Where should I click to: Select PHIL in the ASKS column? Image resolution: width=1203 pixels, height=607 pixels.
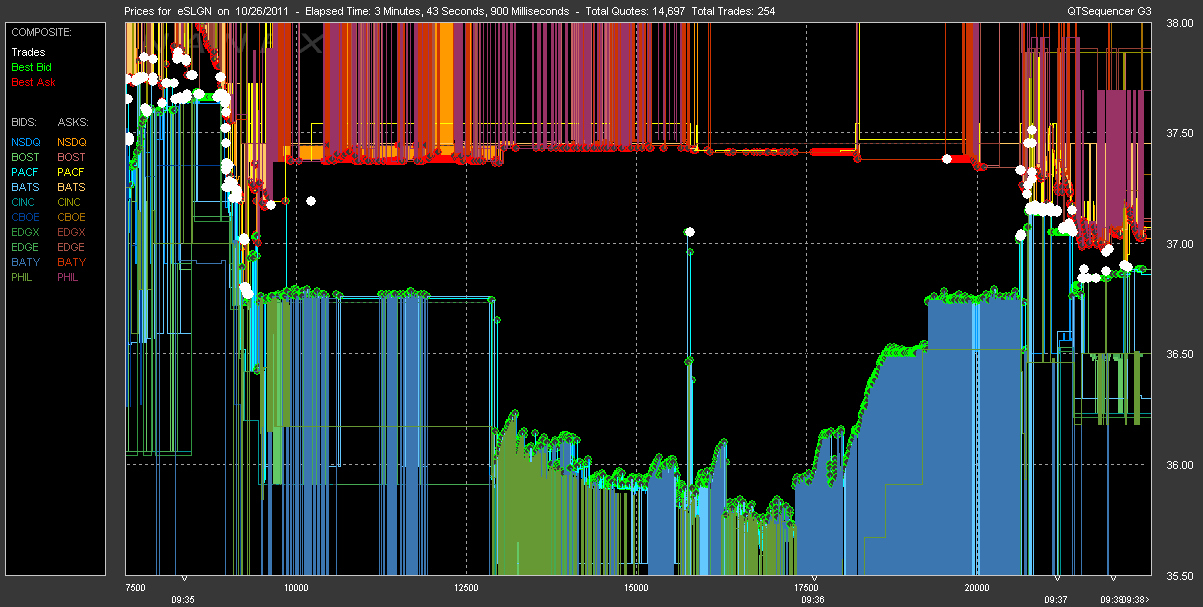tap(70, 277)
